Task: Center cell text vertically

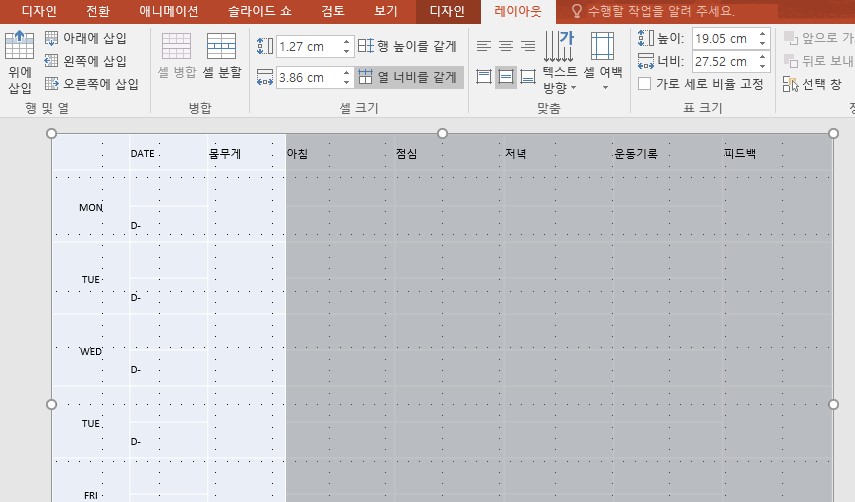Action: [506, 77]
